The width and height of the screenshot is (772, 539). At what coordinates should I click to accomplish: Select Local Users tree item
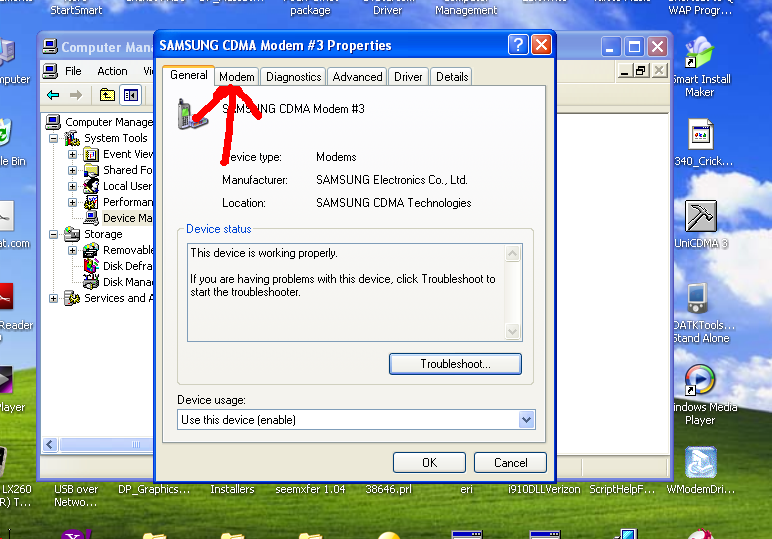128,187
